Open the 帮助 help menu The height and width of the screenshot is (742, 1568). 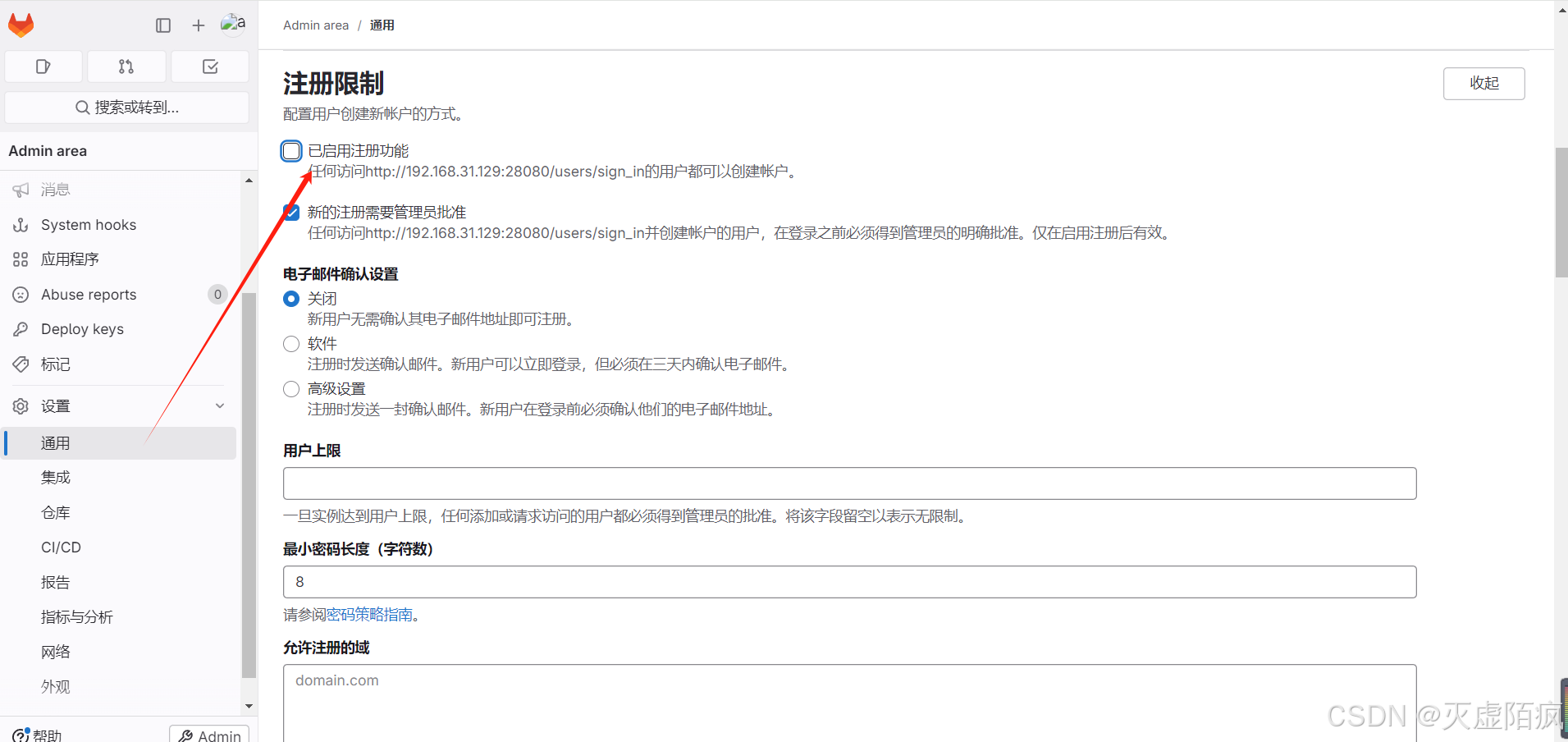[x=38, y=735]
